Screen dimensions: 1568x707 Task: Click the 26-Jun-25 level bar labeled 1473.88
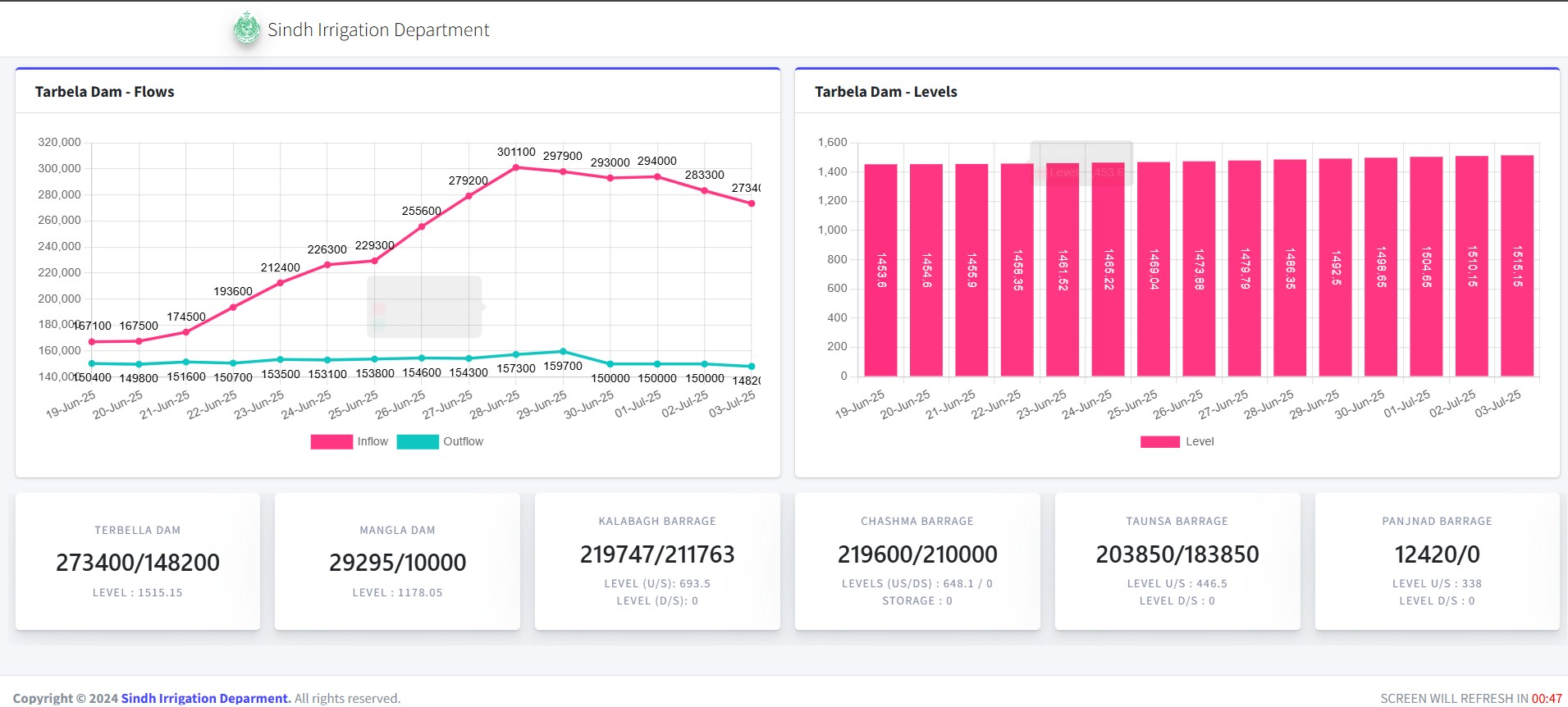1199,269
